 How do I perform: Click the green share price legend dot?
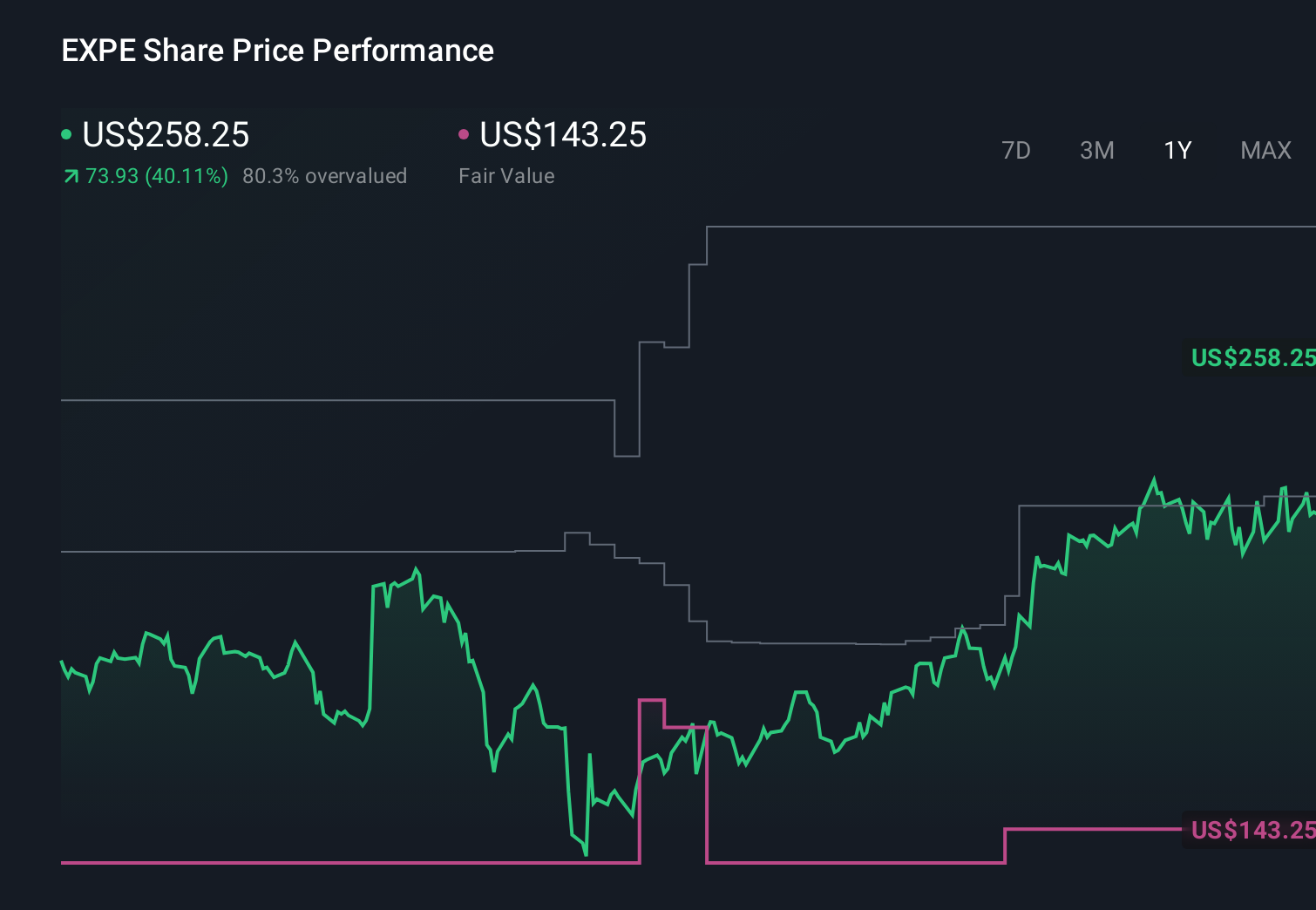[x=66, y=134]
